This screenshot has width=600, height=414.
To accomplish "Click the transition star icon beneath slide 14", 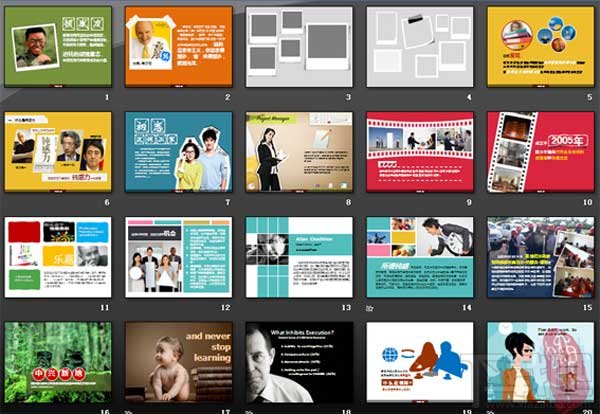I will [x=369, y=308].
